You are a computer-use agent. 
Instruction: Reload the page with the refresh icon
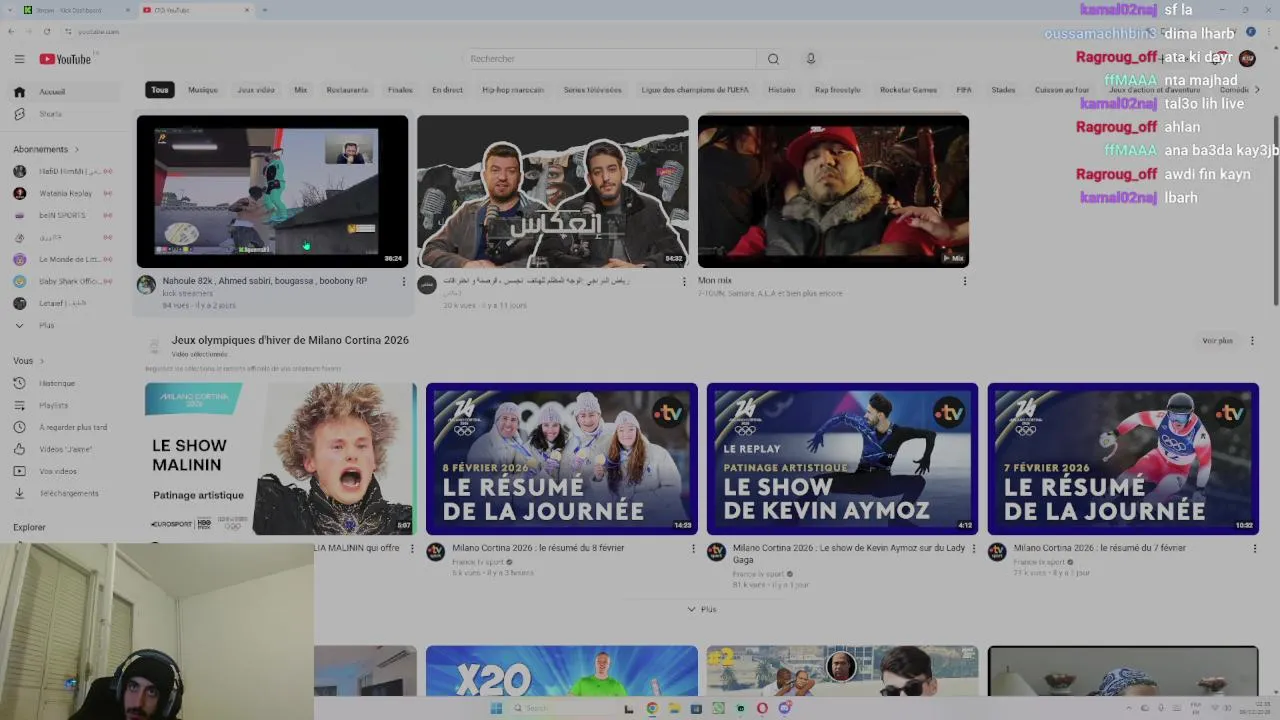pyautogui.click(x=46, y=31)
